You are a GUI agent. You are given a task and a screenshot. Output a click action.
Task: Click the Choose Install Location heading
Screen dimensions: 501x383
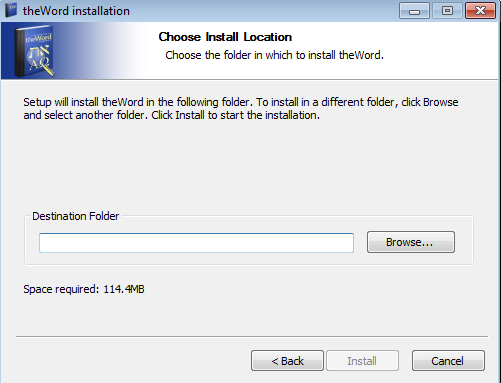225,37
